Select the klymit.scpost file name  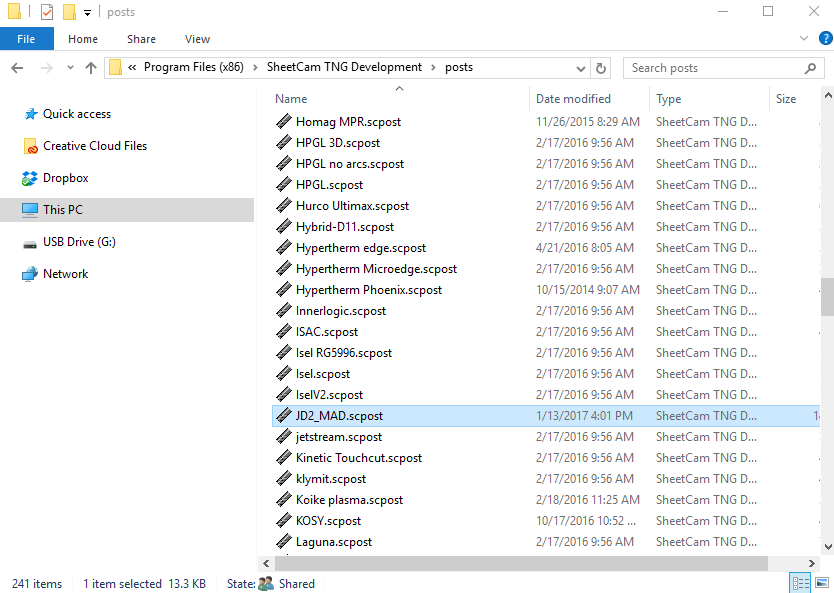tap(331, 479)
